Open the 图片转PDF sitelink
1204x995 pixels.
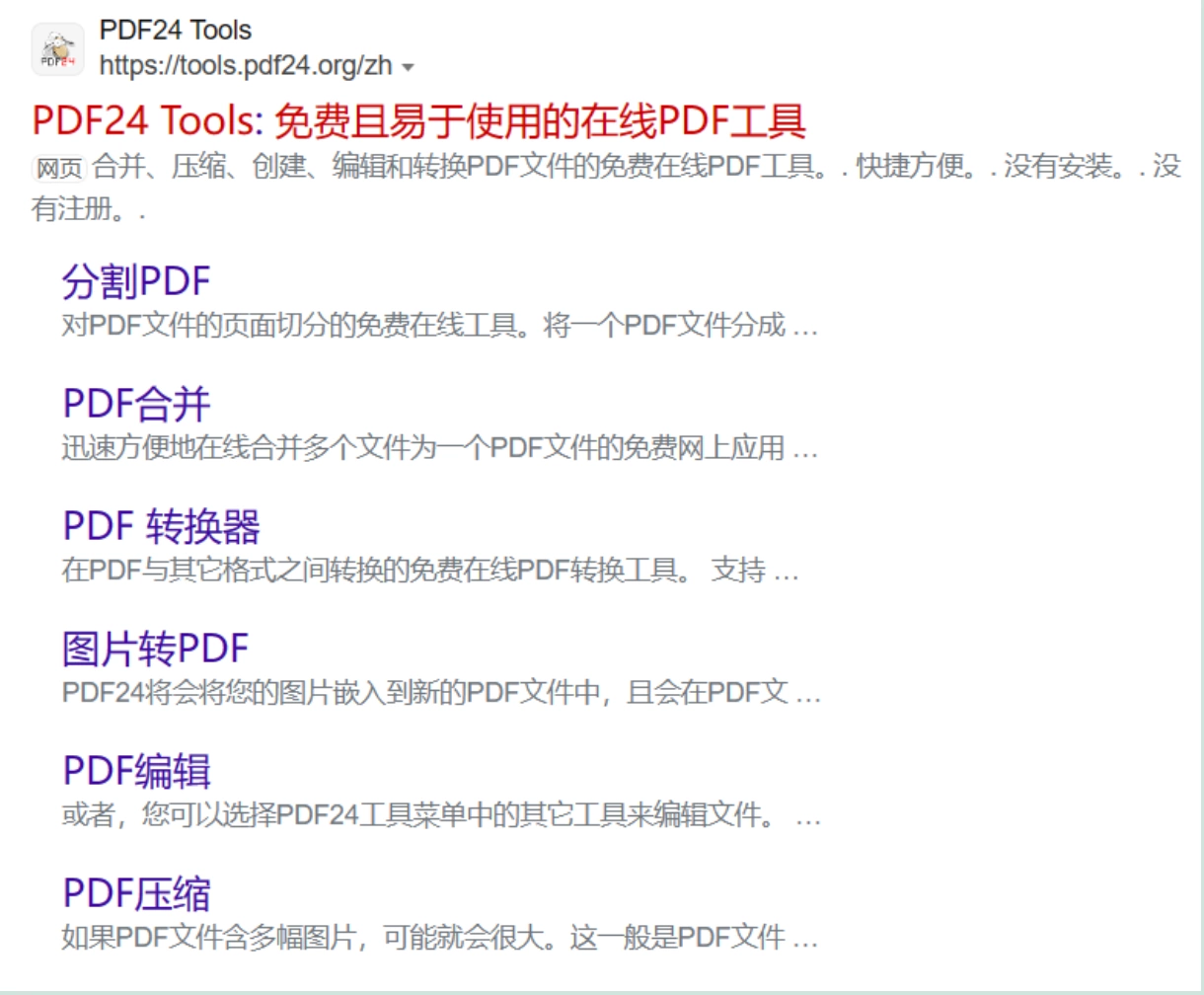pyautogui.click(x=155, y=649)
